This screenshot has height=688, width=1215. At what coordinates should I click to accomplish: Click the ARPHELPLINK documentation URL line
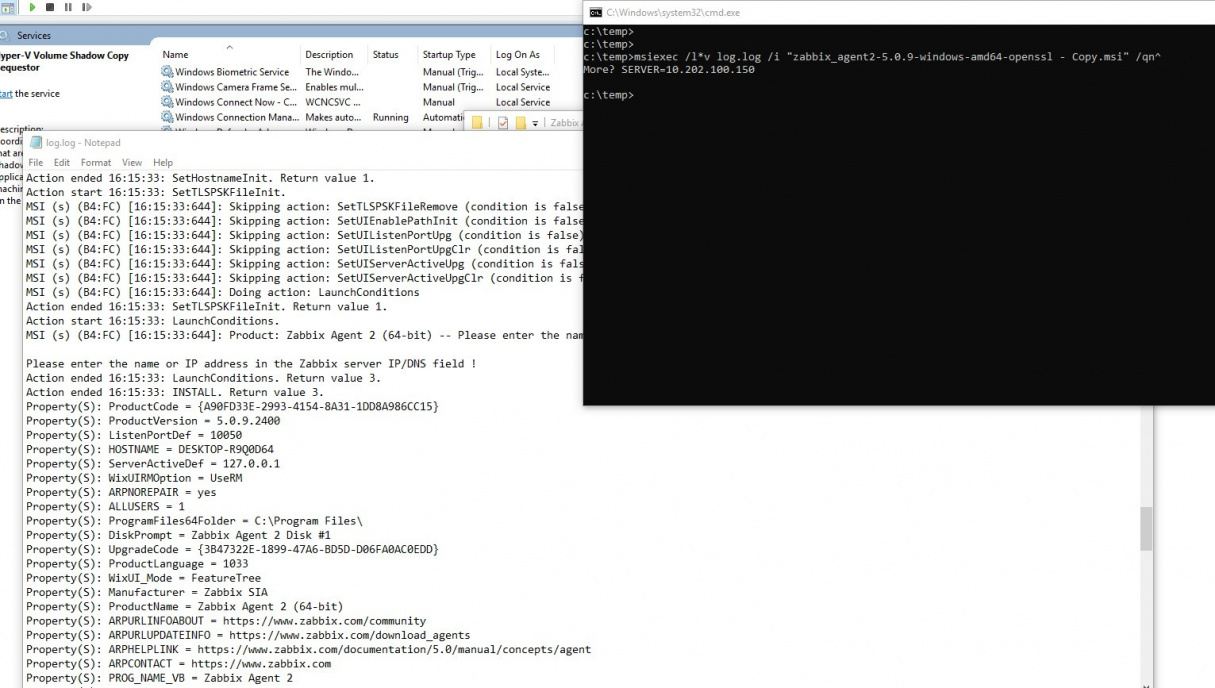(x=308, y=649)
